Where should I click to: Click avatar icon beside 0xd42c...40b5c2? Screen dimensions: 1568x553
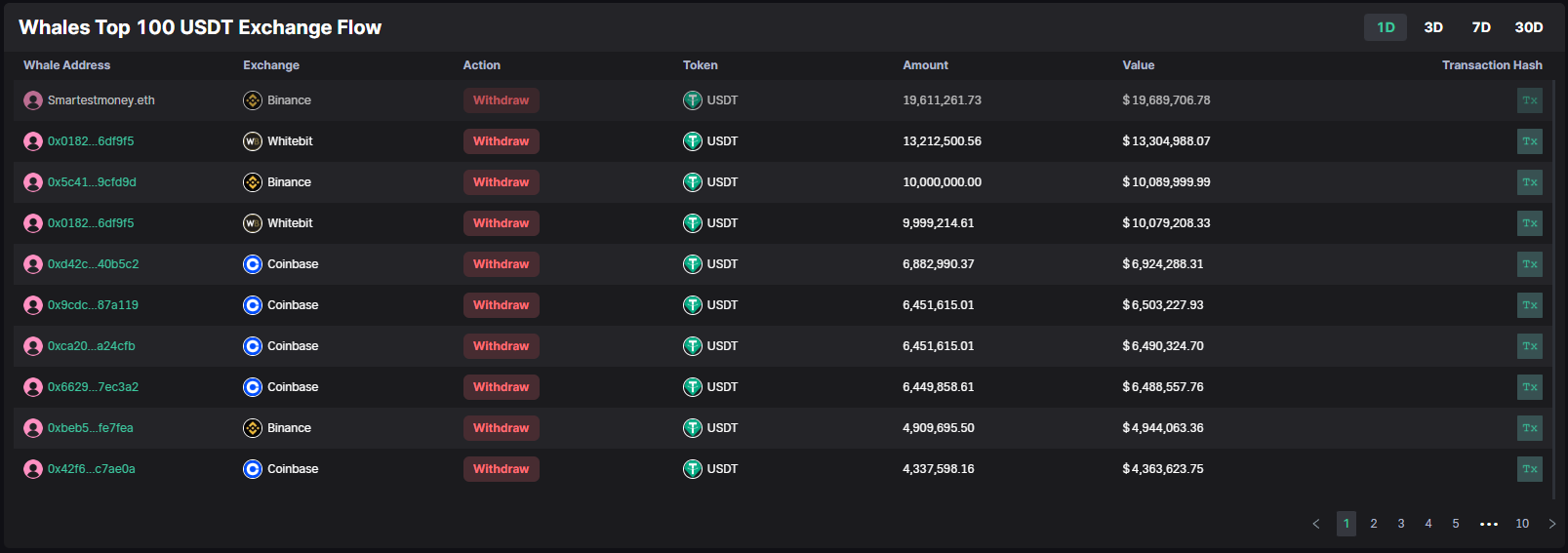(x=33, y=264)
